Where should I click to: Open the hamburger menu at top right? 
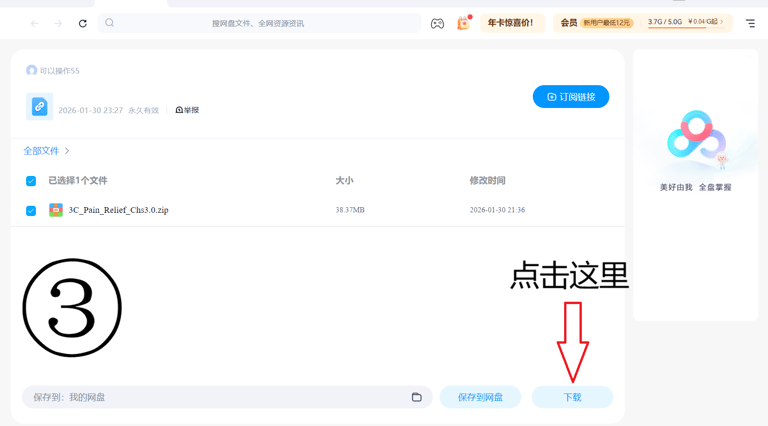click(x=750, y=23)
